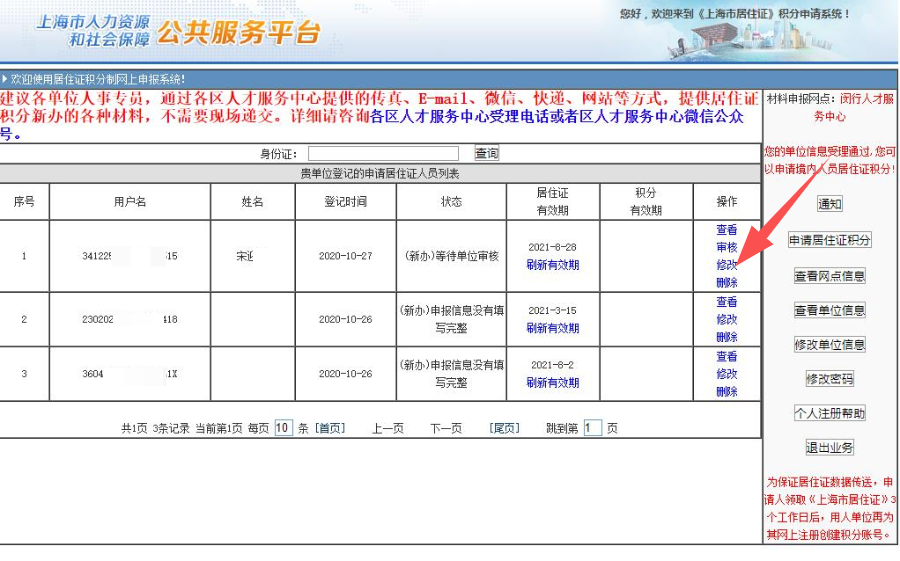Click status cell (新办)等待单位审核

(451, 256)
